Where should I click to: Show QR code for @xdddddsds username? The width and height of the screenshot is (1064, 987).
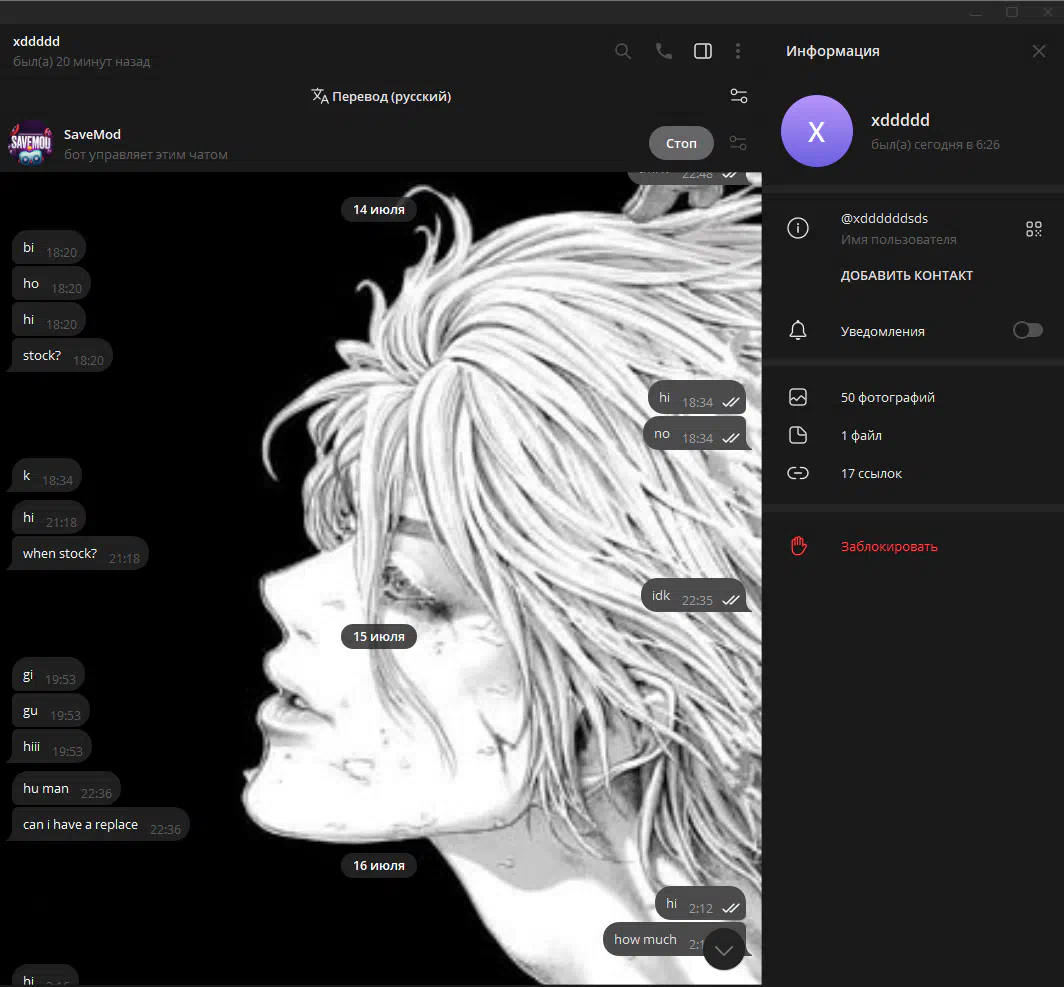(1033, 229)
